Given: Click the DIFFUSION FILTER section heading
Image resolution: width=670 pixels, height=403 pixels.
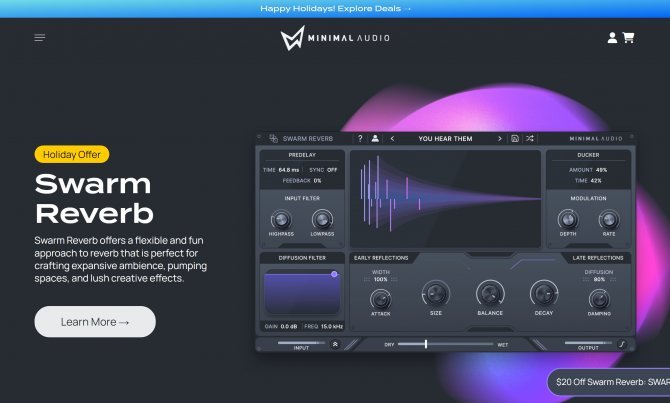Looking at the screenshot, I should click(x=302, y=258).
